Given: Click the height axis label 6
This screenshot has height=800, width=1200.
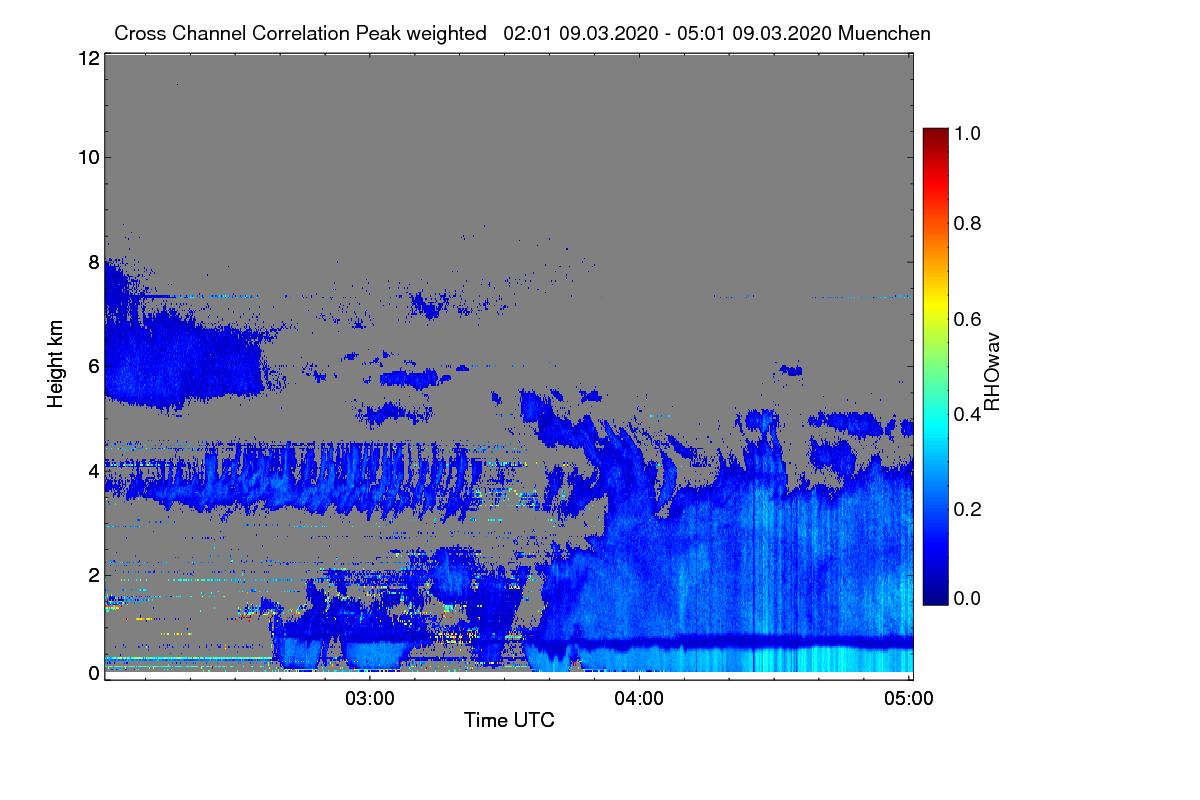Looking at the screenshot, I should coord(93,366).
